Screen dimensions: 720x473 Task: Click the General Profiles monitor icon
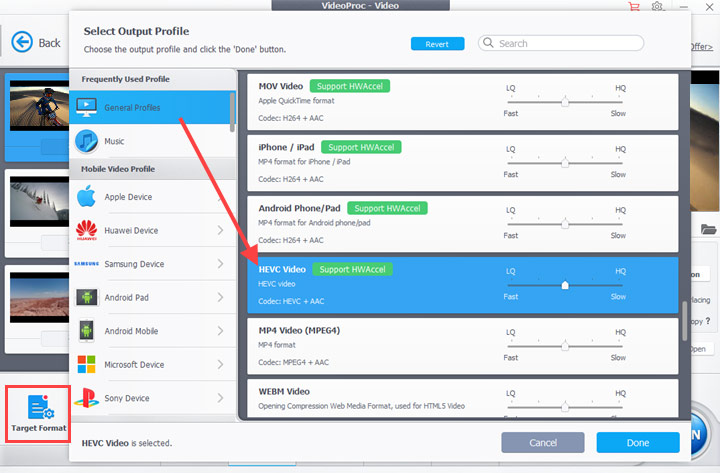pyautogui.click(x=86, y=107)
